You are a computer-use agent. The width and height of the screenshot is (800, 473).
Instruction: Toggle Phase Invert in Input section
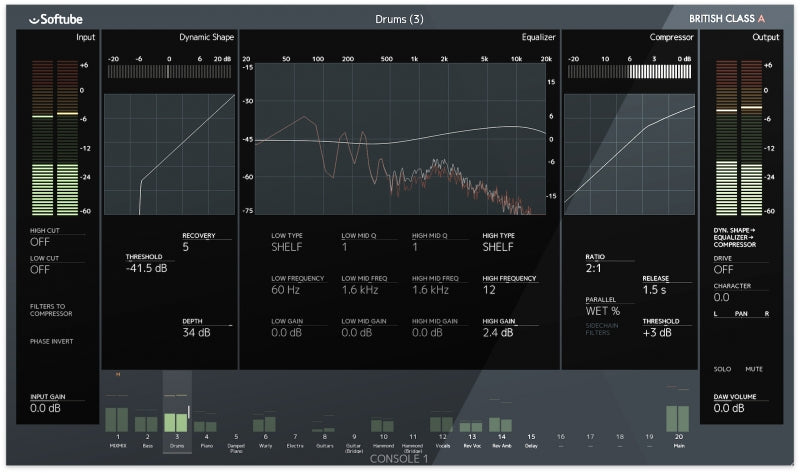coord(51,342)
